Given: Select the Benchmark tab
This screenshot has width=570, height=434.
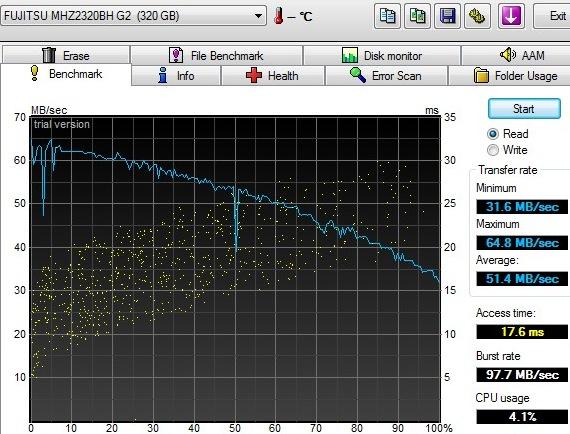Looking at the screenshot, I should click(x=66, y=74).
